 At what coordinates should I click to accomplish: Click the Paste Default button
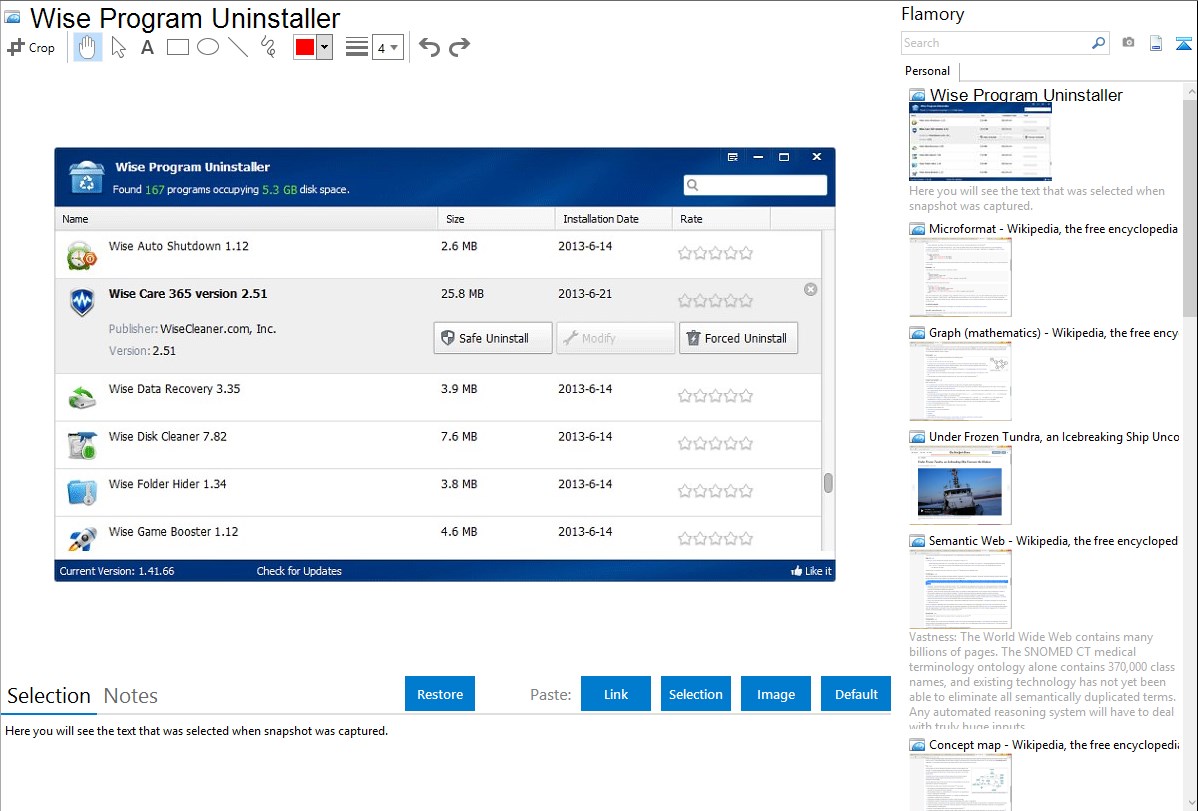856,694
